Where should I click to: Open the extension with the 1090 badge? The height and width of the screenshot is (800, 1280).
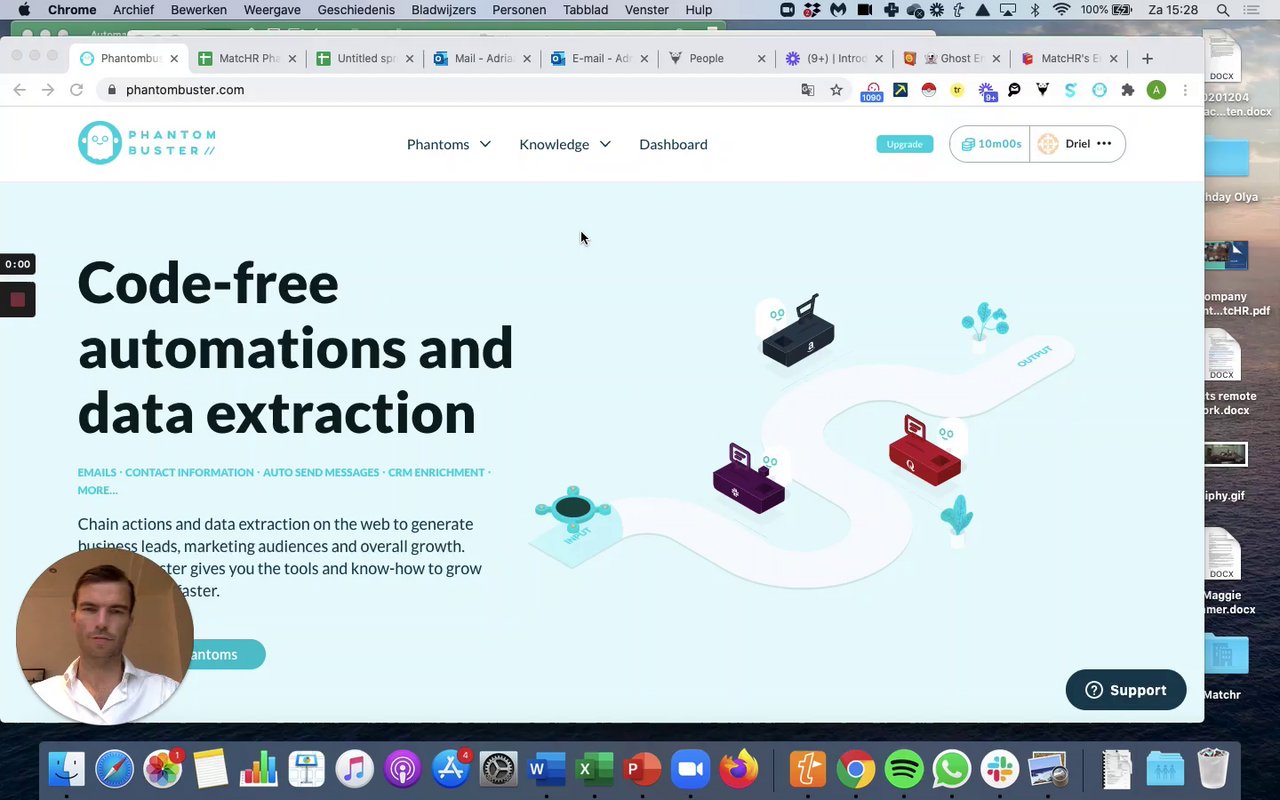872,91
